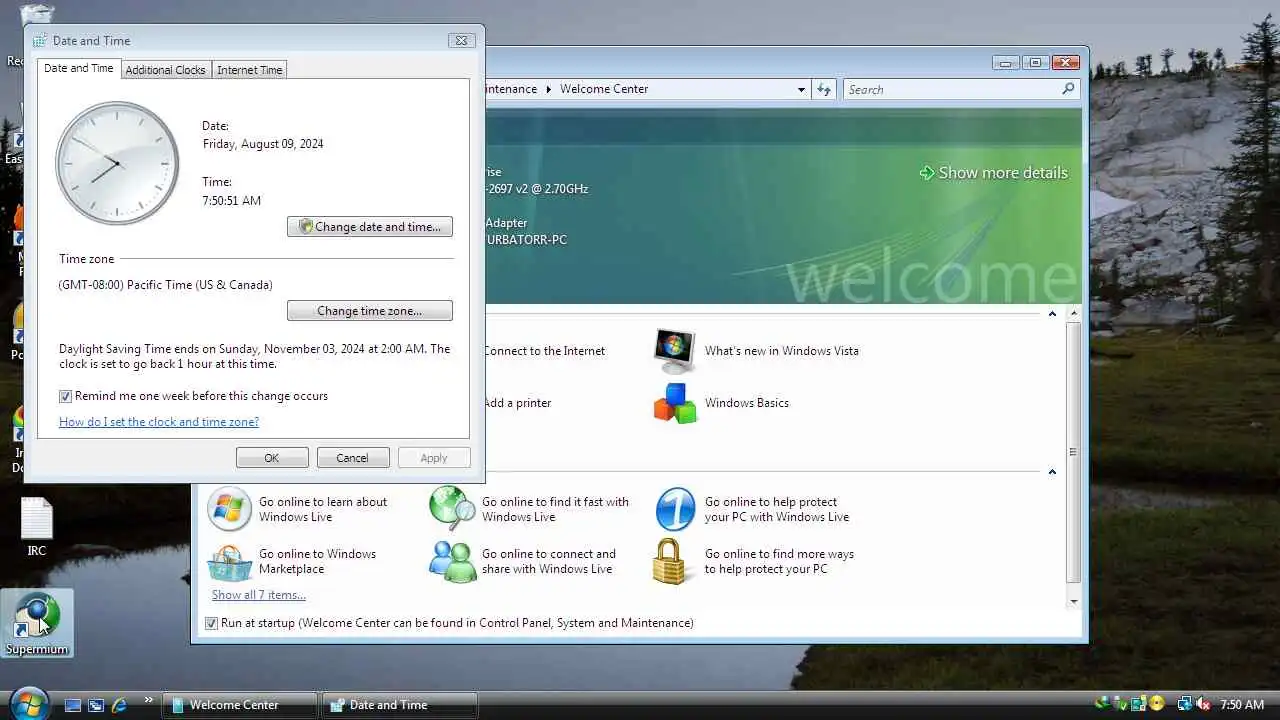Click Windows Basics label

[747, 403]
